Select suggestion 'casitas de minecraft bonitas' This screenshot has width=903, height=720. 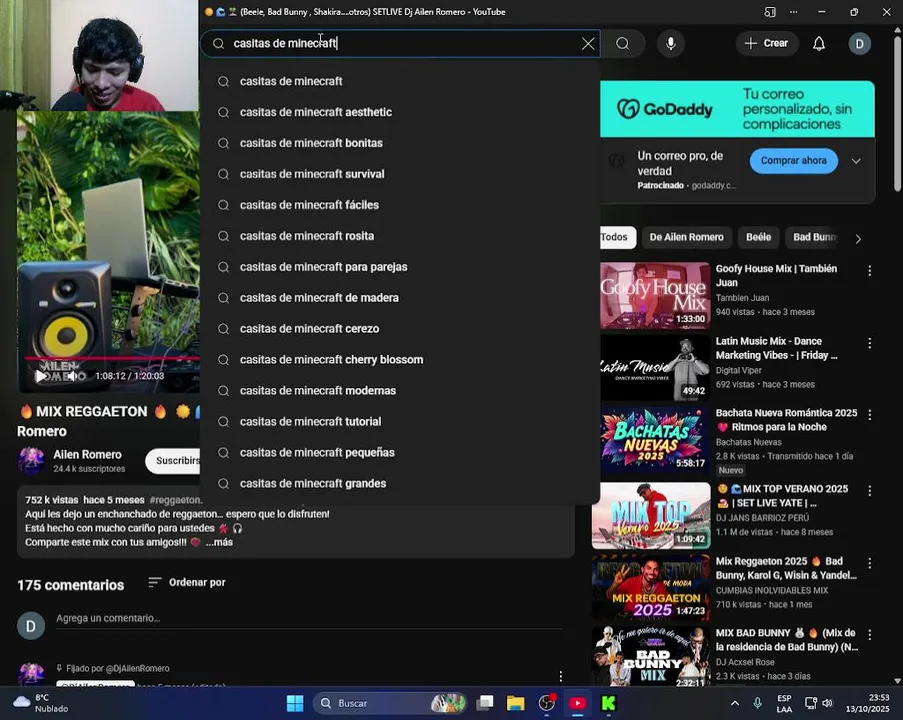[x=400, y=143]
